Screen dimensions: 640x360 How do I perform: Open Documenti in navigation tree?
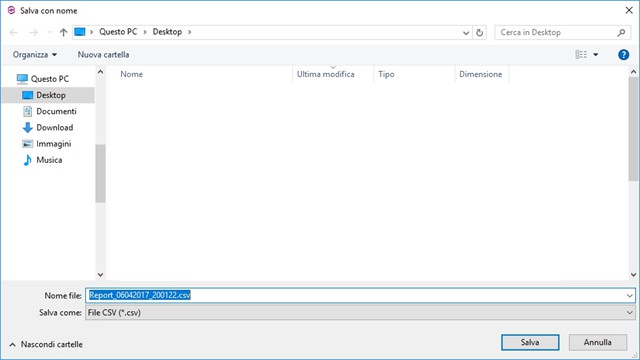tap(56, 111)
